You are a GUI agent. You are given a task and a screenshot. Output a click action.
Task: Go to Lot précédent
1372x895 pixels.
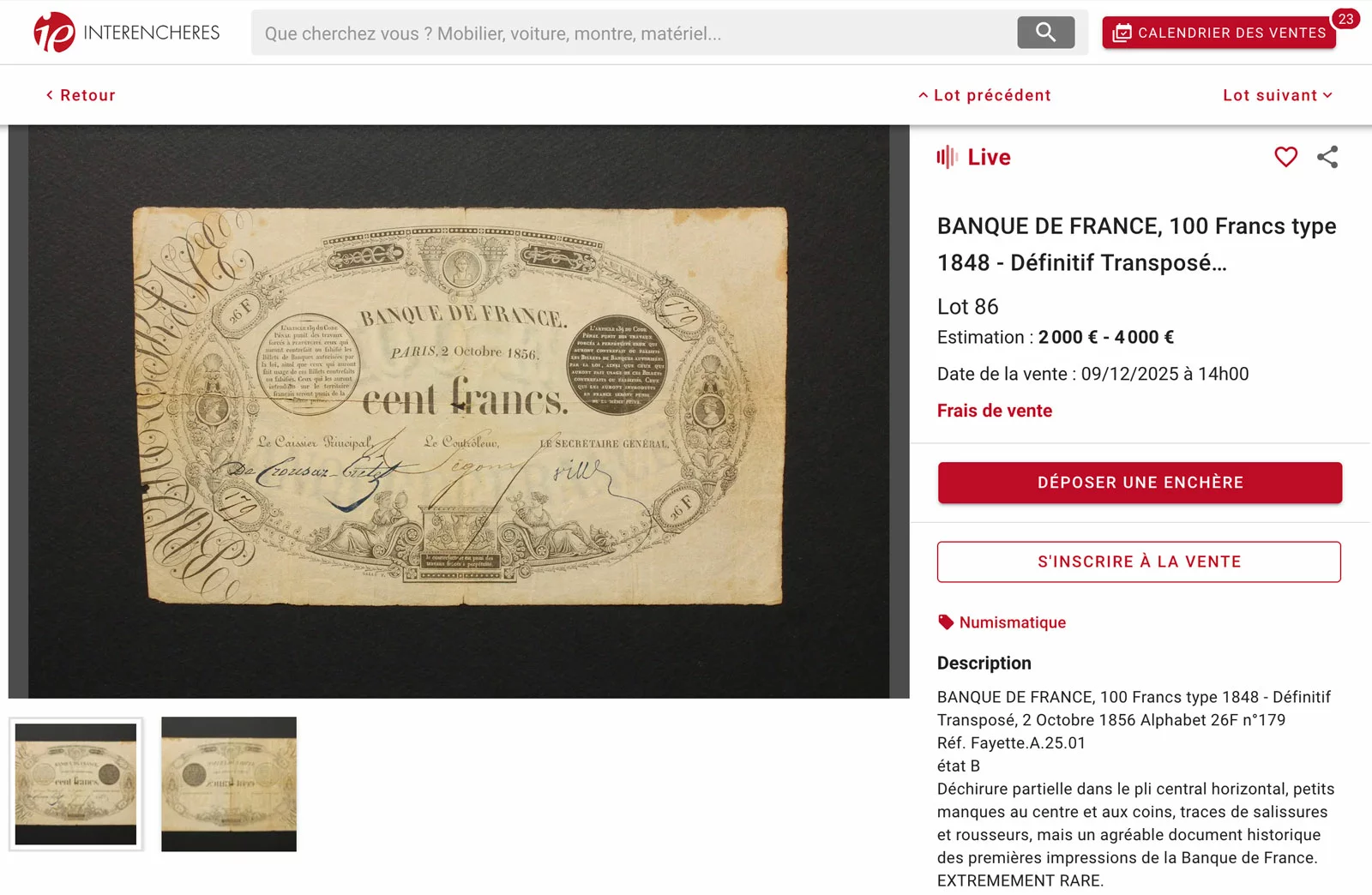pyautogui.click(x=984, y=95)
